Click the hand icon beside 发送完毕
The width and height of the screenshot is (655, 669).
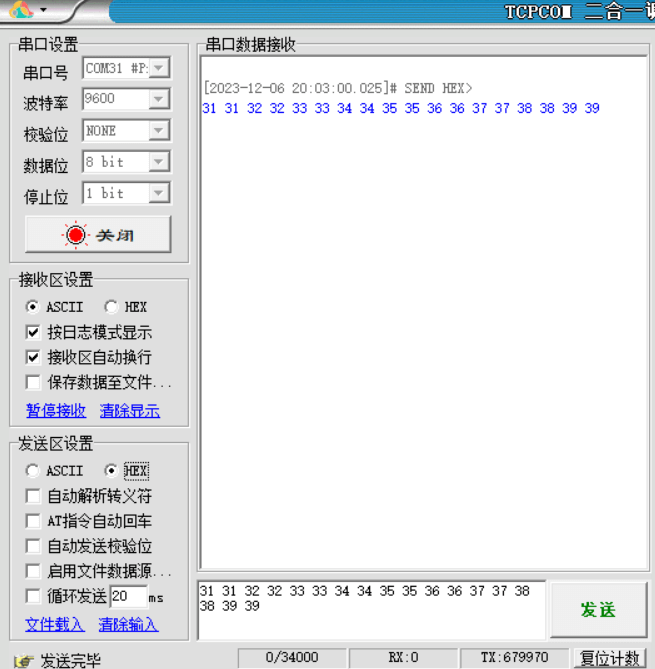tap(23, 661)
